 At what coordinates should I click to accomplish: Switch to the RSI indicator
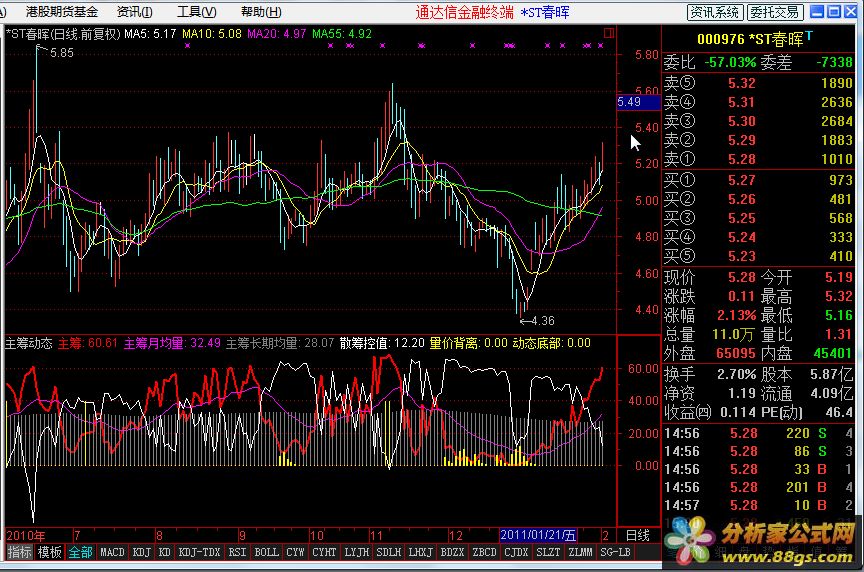point(237,552)
